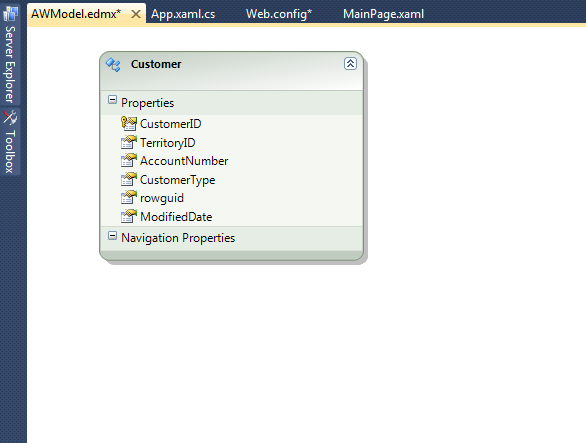Viewport: 586px width, 443px height.
Task: Collapse the Properties section
Action: click(x=112, y=100)
